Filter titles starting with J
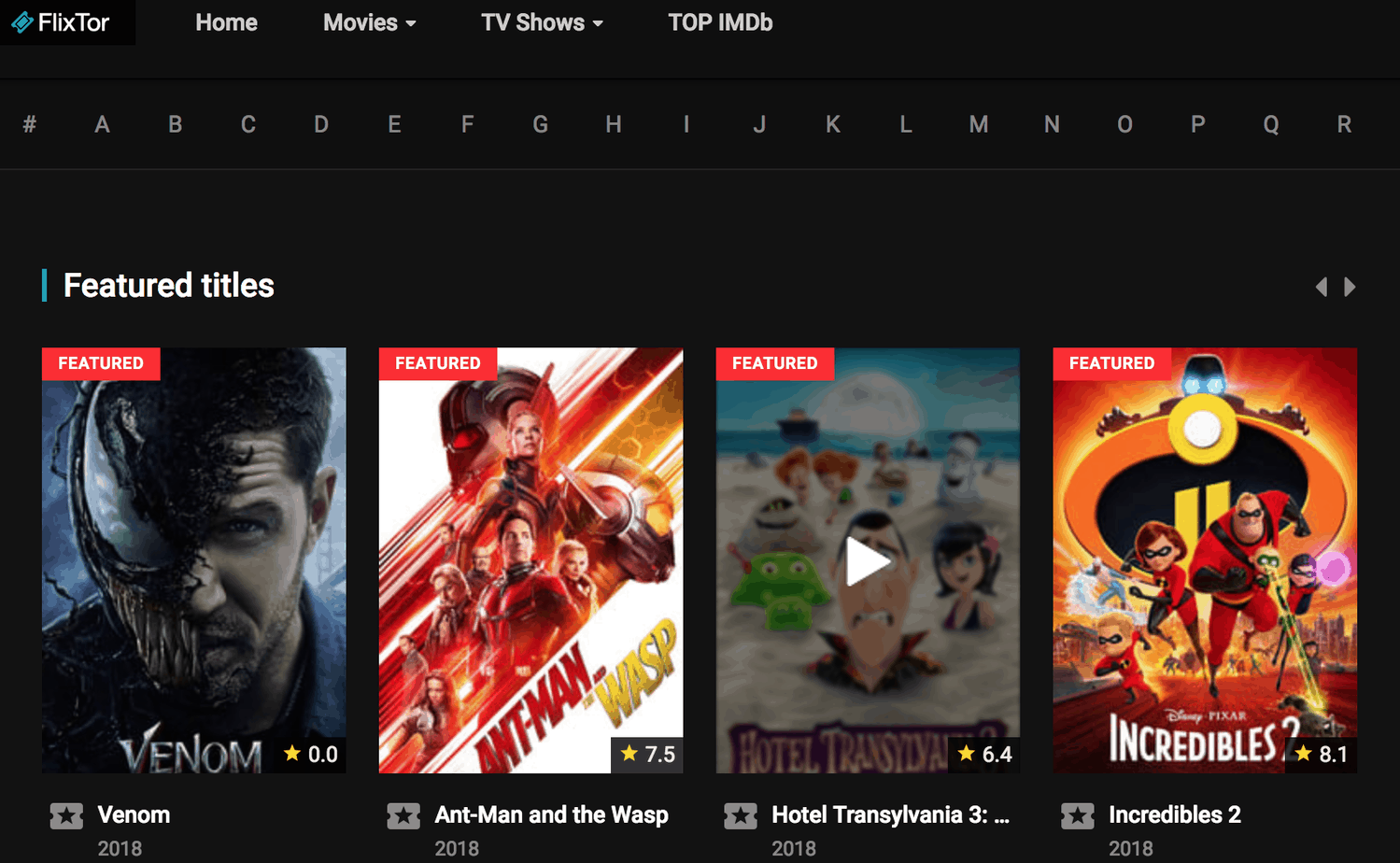1400x863 pixels. pyautogui.click(x=759, y=124)
